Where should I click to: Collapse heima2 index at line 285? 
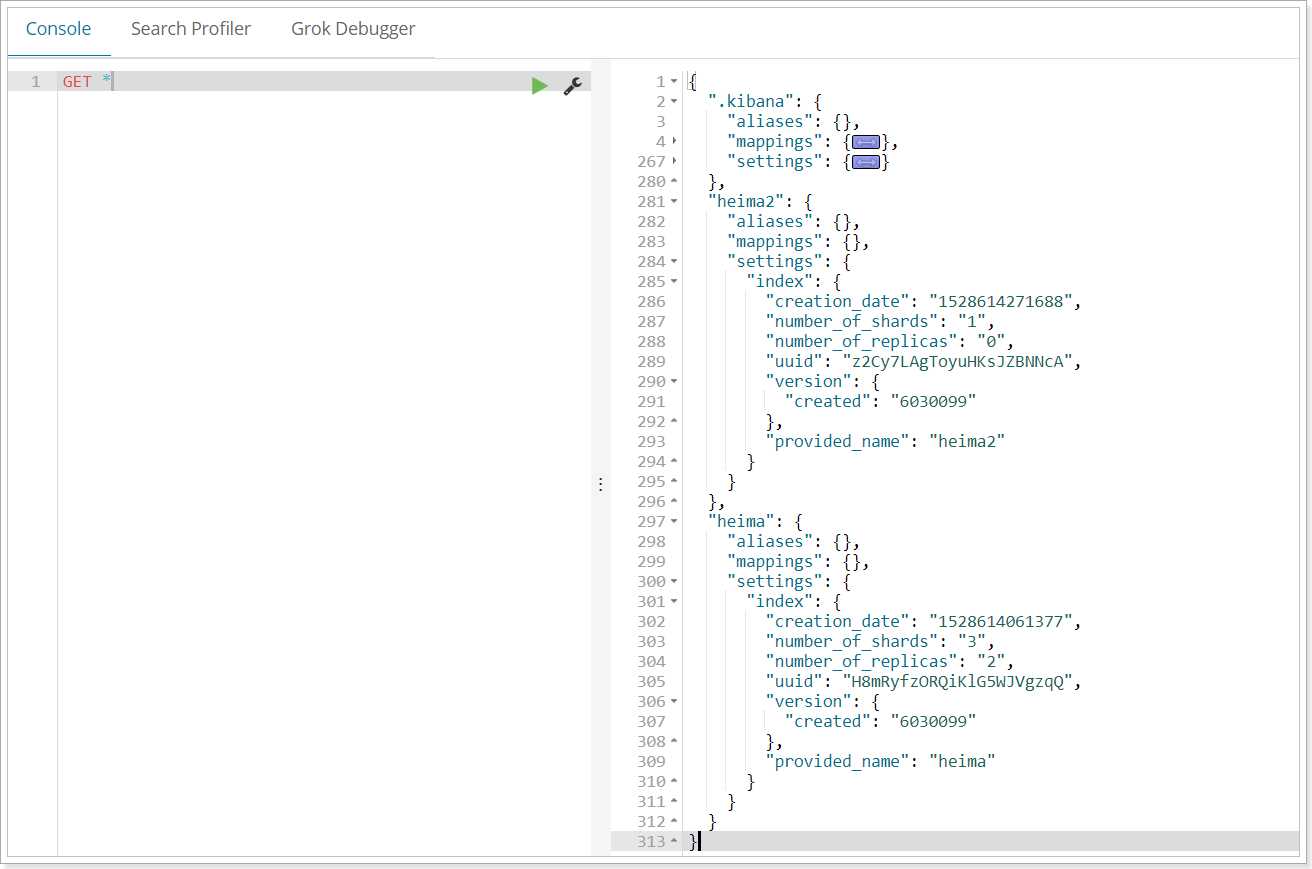(x=674, y=282)
